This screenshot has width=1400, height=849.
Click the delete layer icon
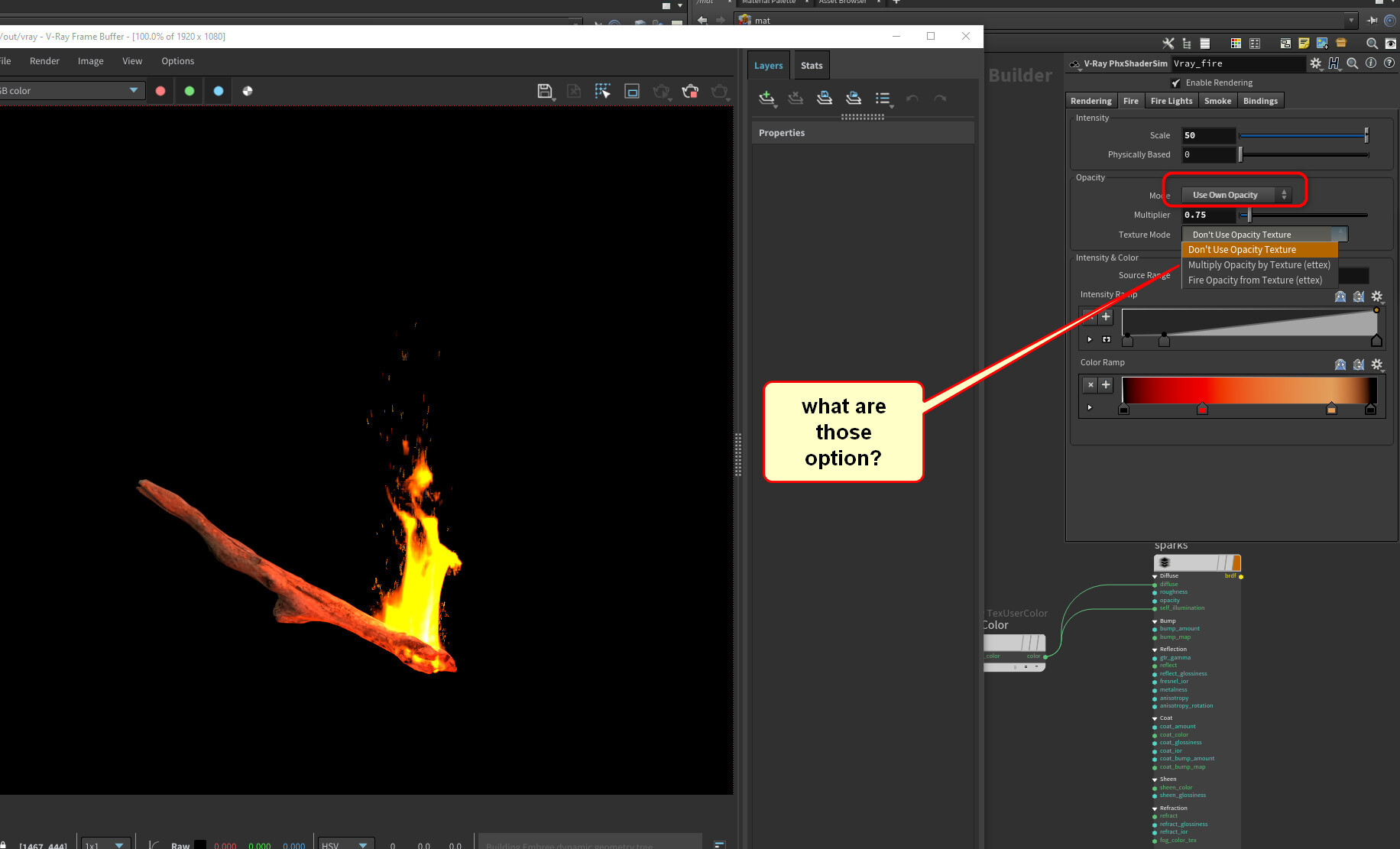tap(796, 98)
